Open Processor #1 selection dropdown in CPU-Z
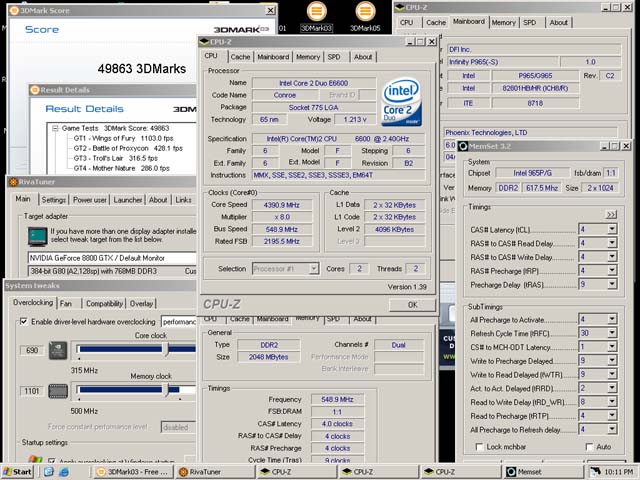The image size is (640, 480). [313, 269]
